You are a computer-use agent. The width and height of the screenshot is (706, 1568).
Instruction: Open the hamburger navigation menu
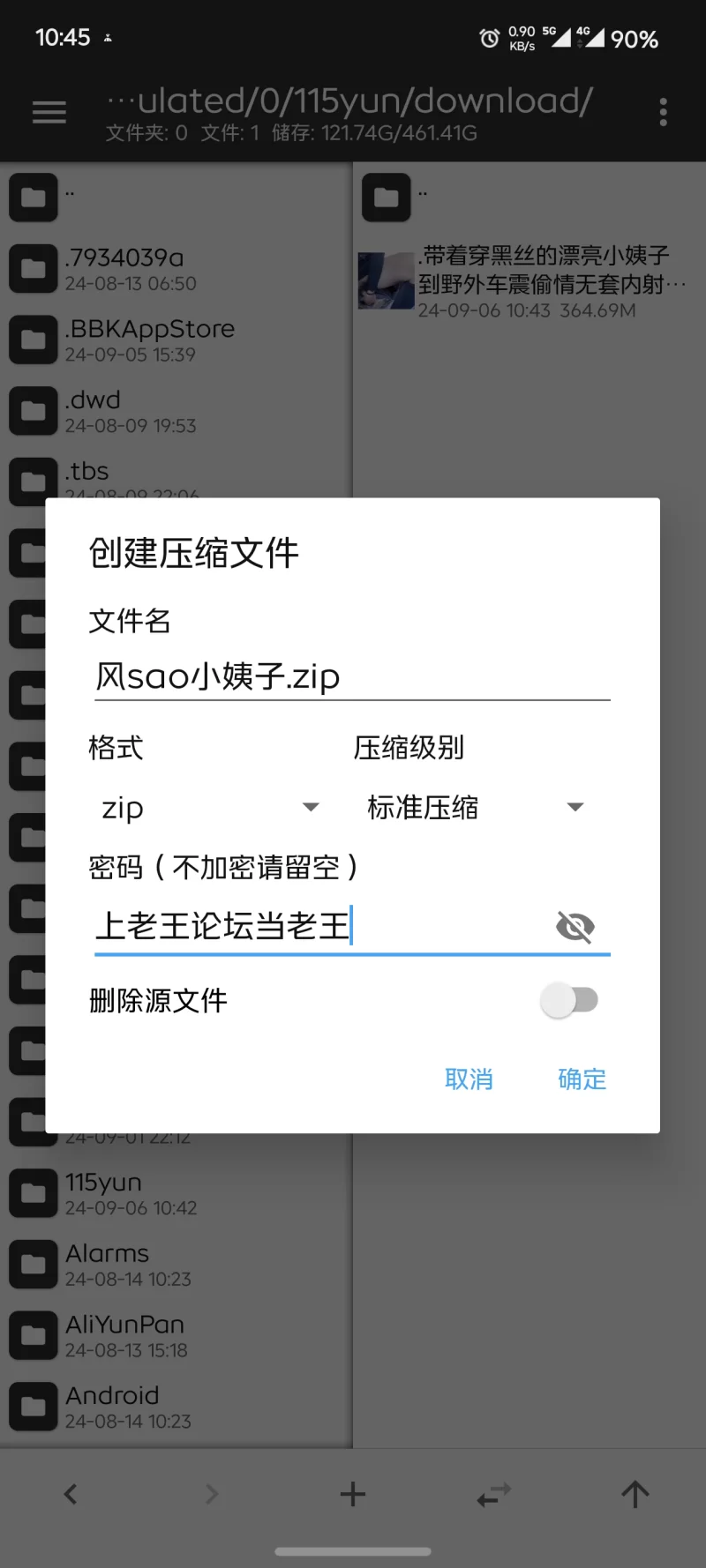(49, 112)
